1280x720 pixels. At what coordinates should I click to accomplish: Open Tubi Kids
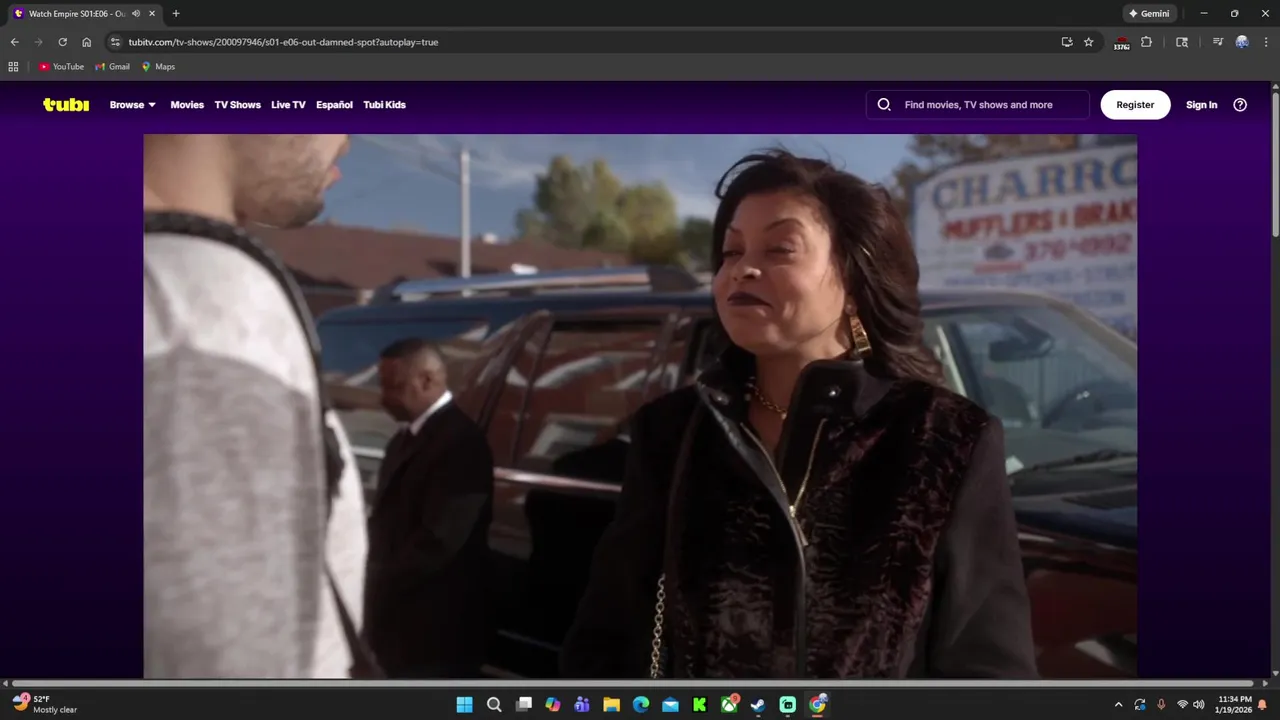coord(384,104)
